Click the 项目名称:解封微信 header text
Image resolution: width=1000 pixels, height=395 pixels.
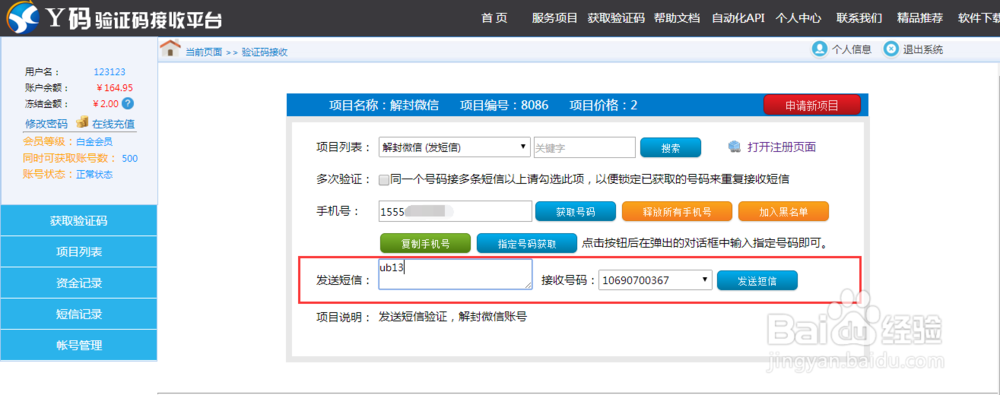[383, 105]
